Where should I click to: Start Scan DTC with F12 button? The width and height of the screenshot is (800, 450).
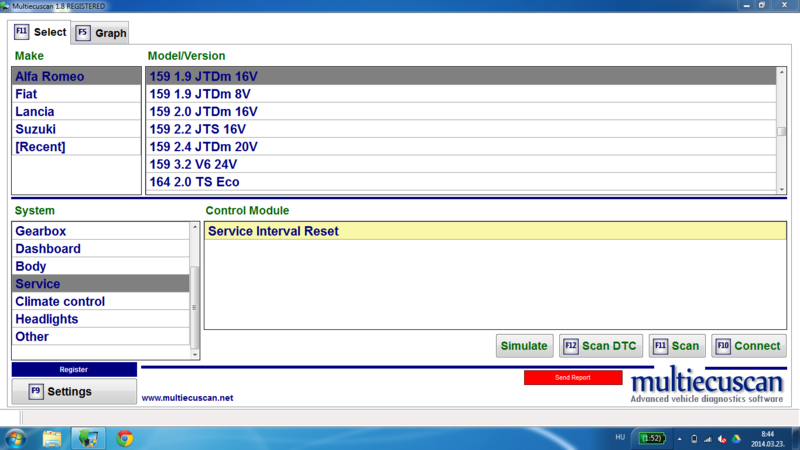click(601, 346)
